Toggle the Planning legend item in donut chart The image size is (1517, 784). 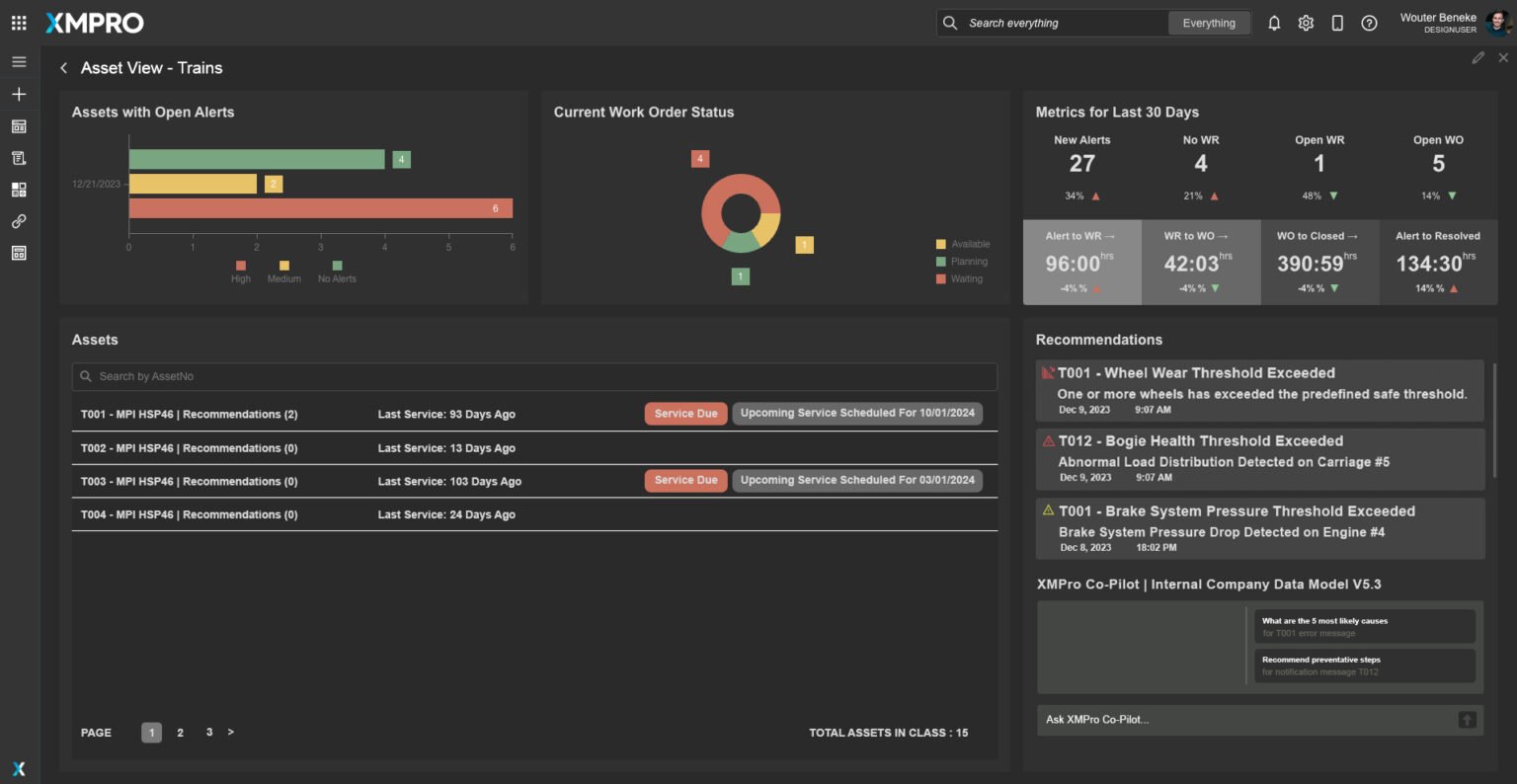(962, 262)
